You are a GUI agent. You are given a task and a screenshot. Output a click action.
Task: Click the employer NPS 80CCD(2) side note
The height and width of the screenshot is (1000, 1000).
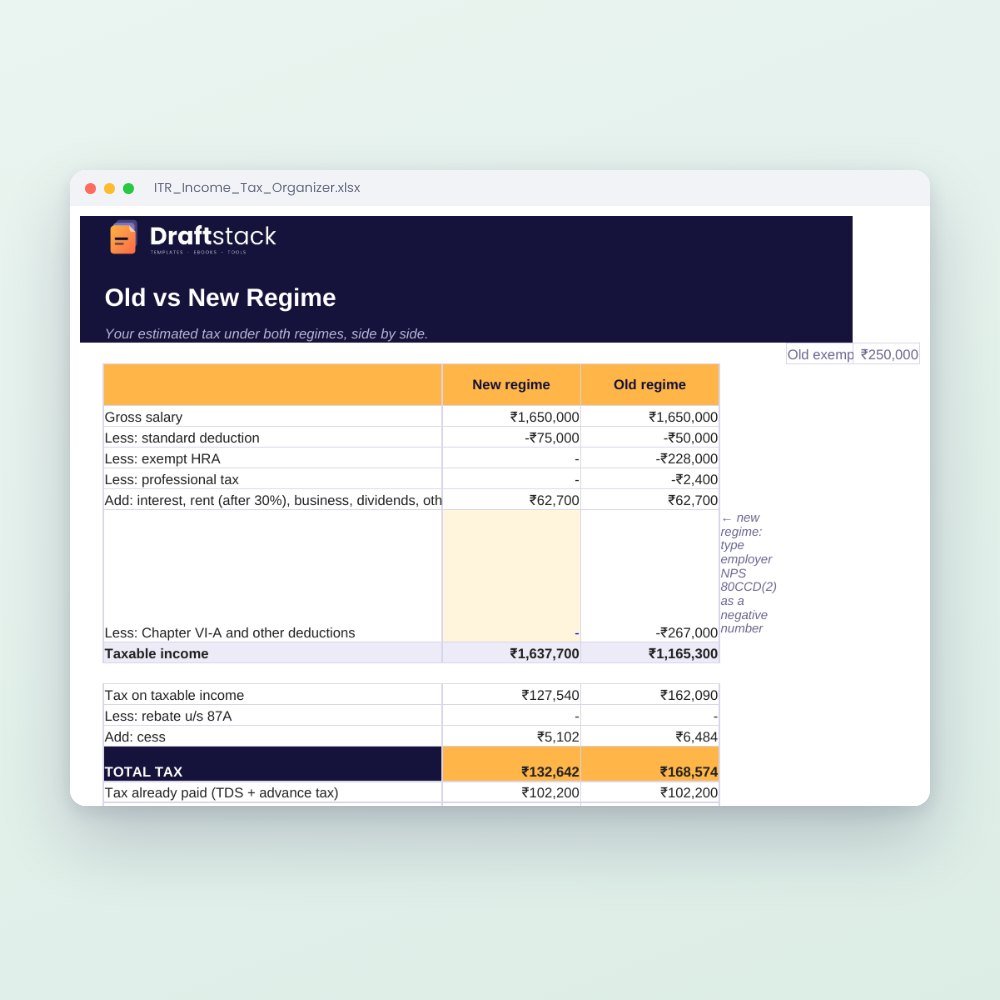[x=748, y=573]
